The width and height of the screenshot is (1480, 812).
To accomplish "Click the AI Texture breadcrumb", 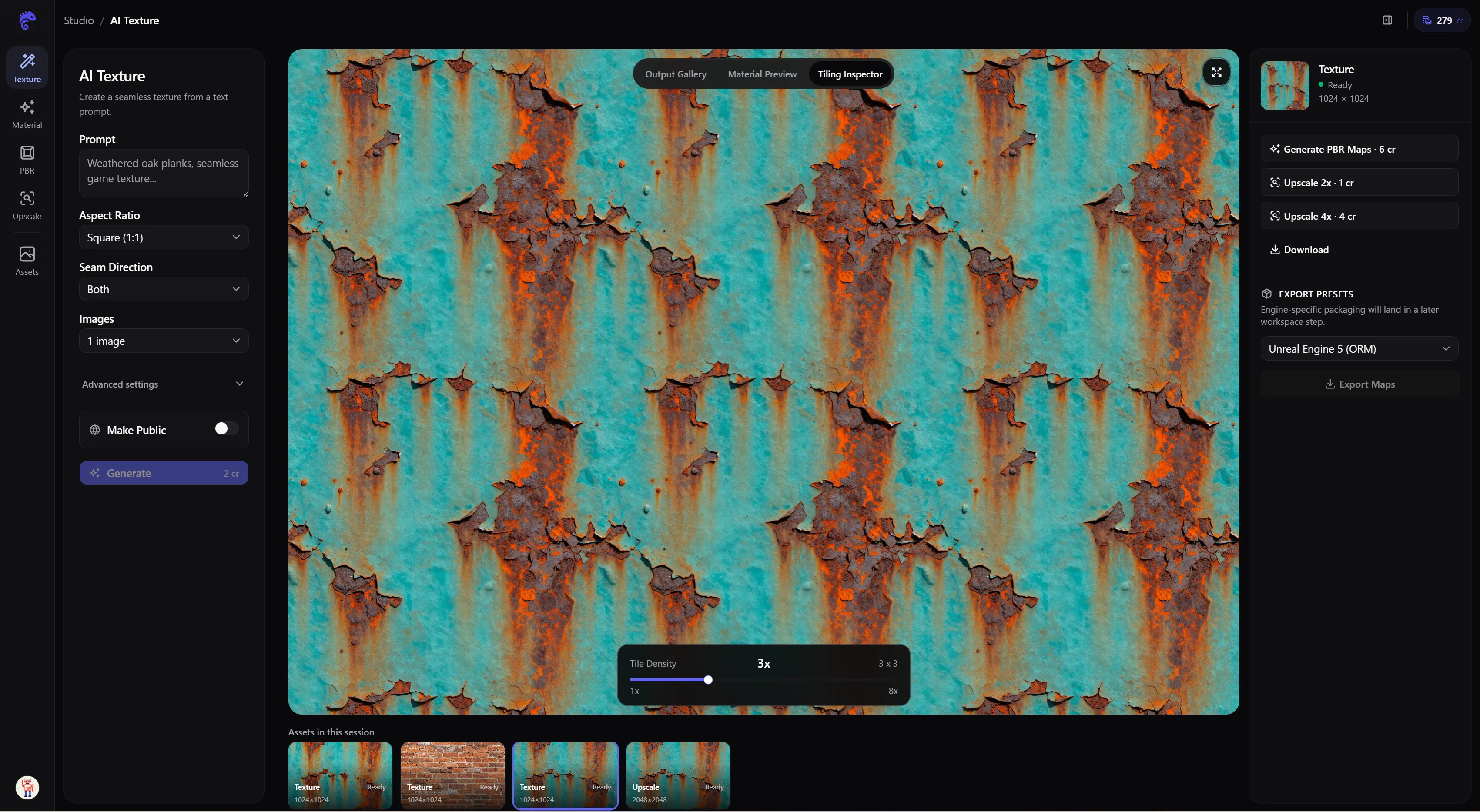I will point(134,20).
